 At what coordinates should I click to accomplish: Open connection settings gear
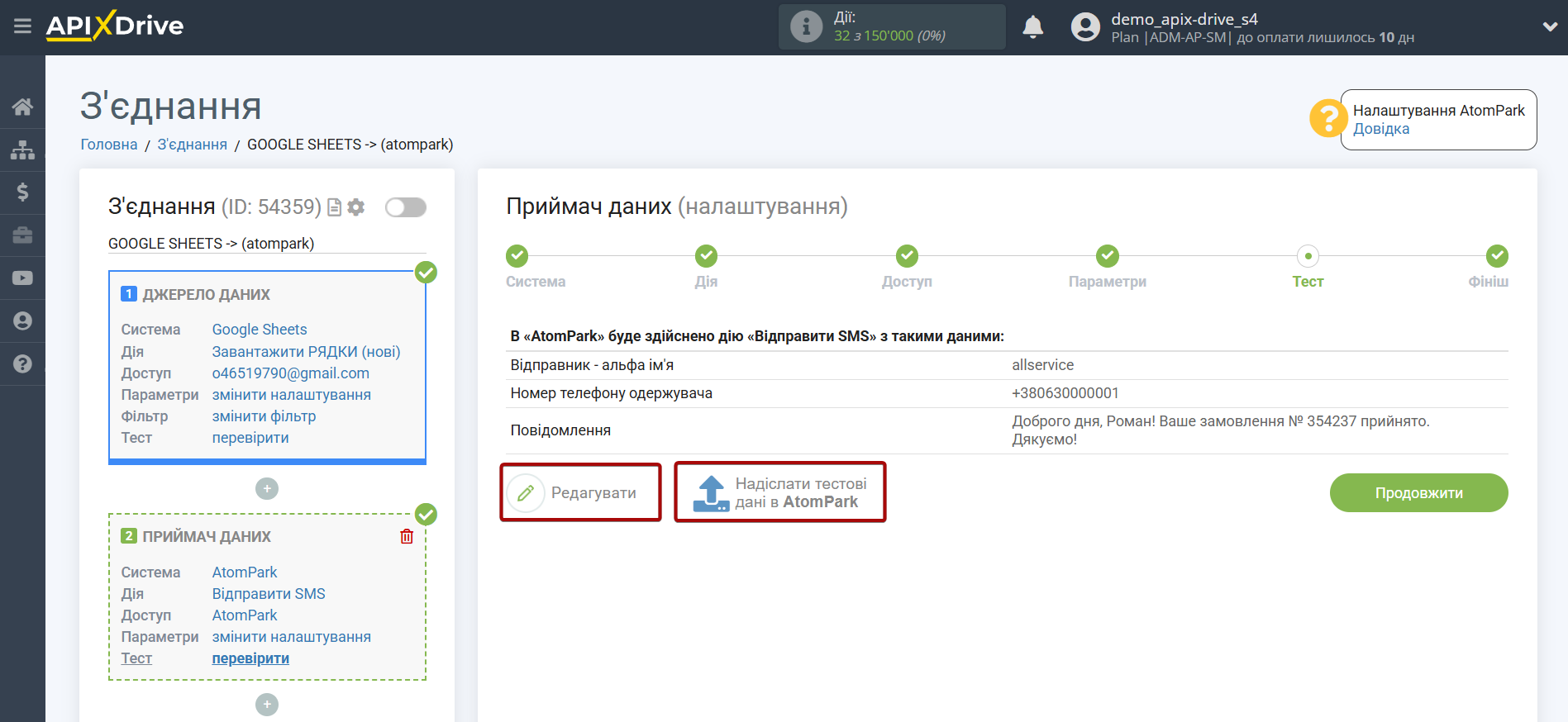356,207
